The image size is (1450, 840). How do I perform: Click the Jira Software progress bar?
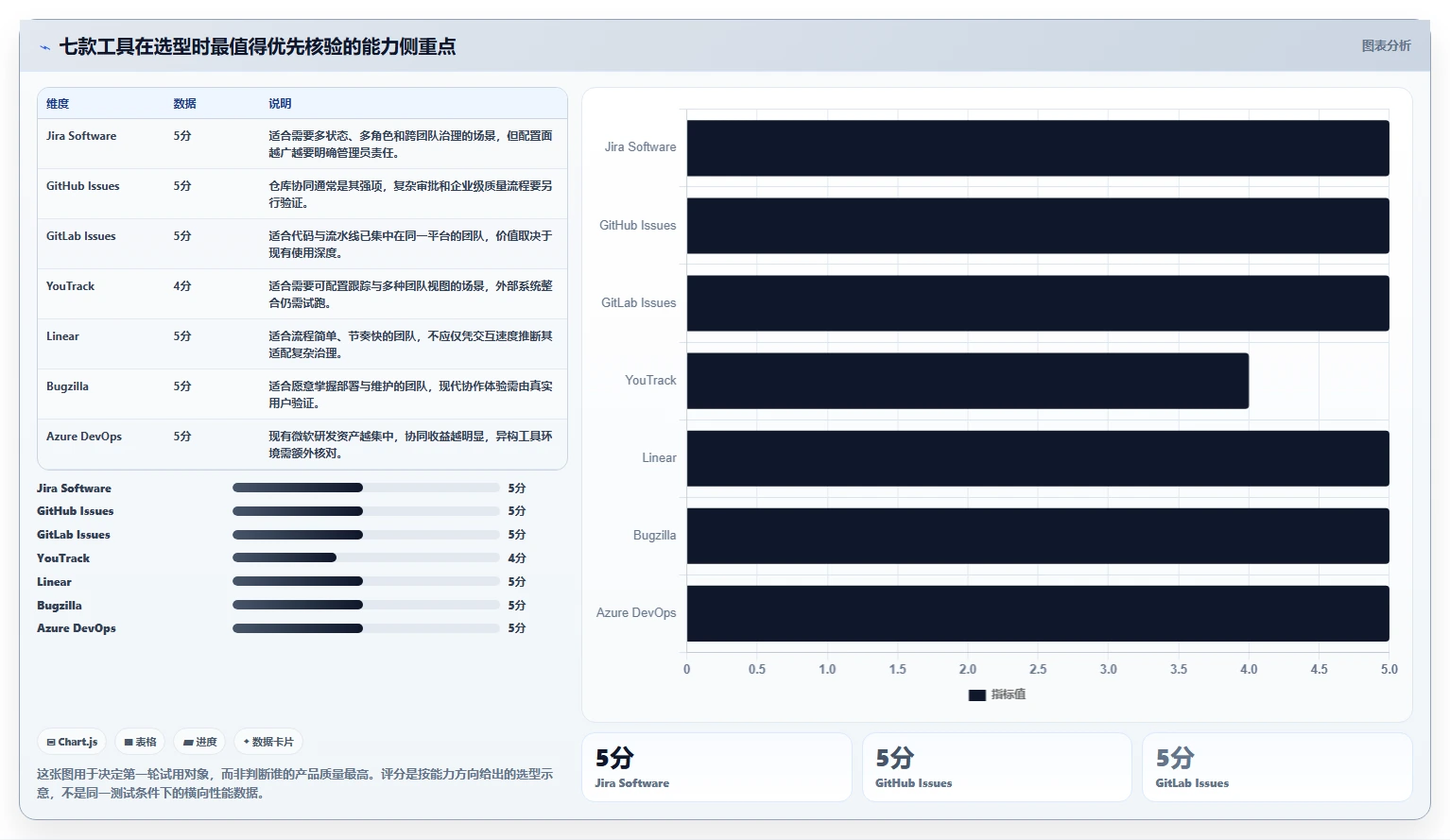366,488
